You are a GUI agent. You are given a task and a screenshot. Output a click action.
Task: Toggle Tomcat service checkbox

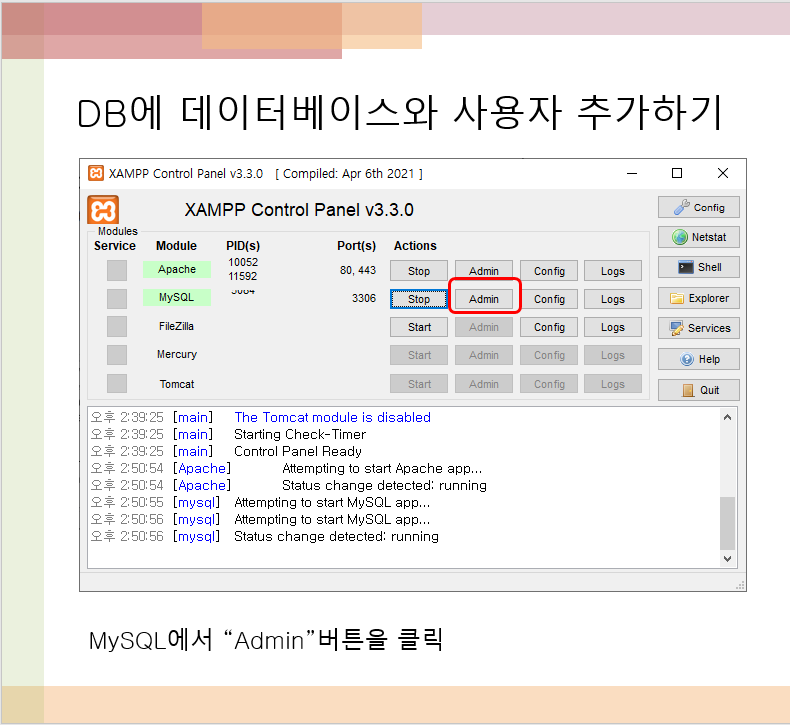point(117,383)
